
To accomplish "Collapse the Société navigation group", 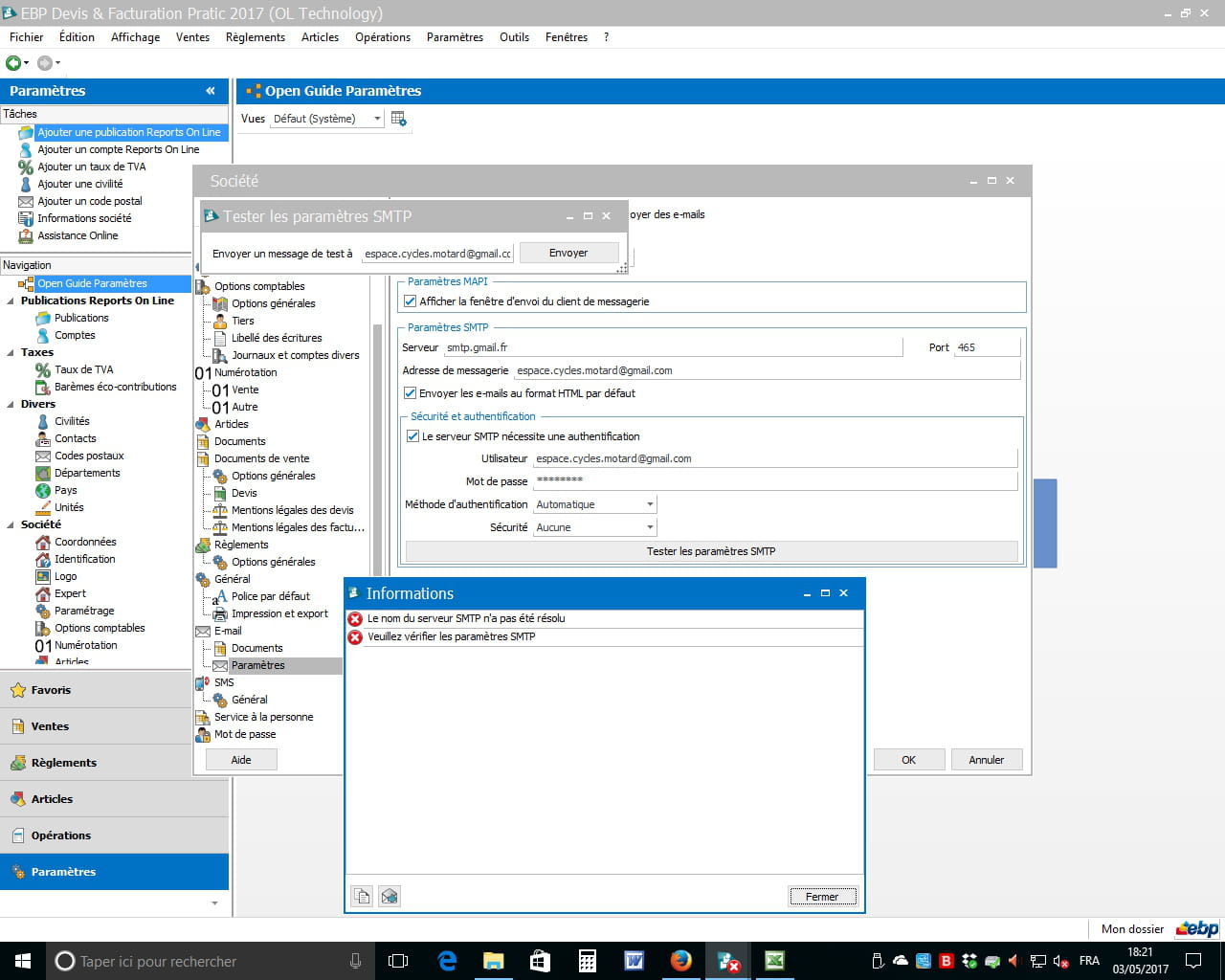I will 12,524.
